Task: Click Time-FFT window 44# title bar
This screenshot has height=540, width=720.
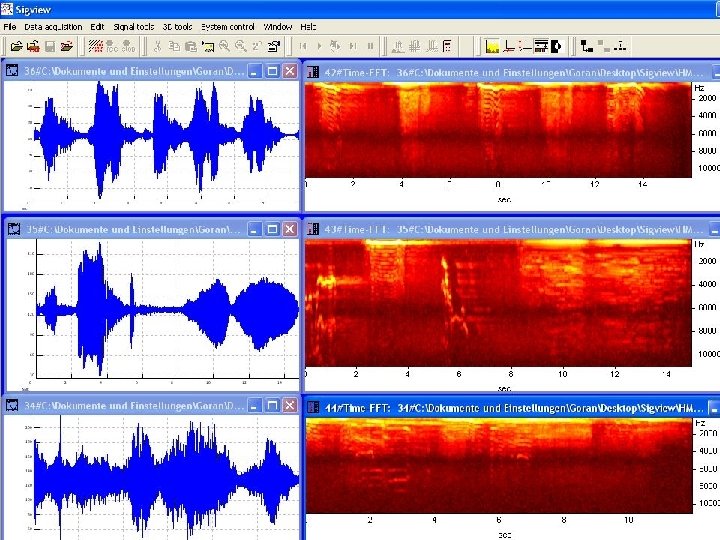Action: (513, 407)
